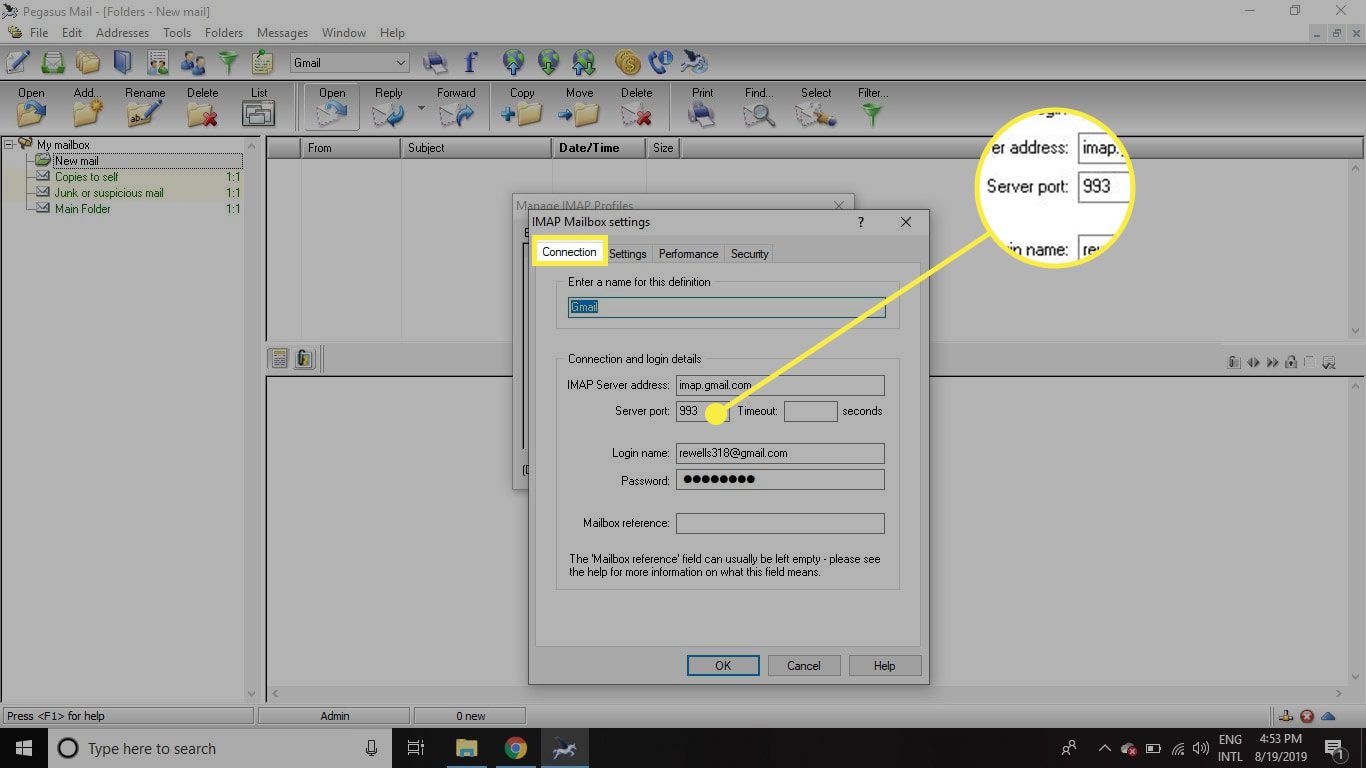Screen dimensions: 1366x768
Task: Click Delete message button with envelope icon
Action: click(636, 107)
